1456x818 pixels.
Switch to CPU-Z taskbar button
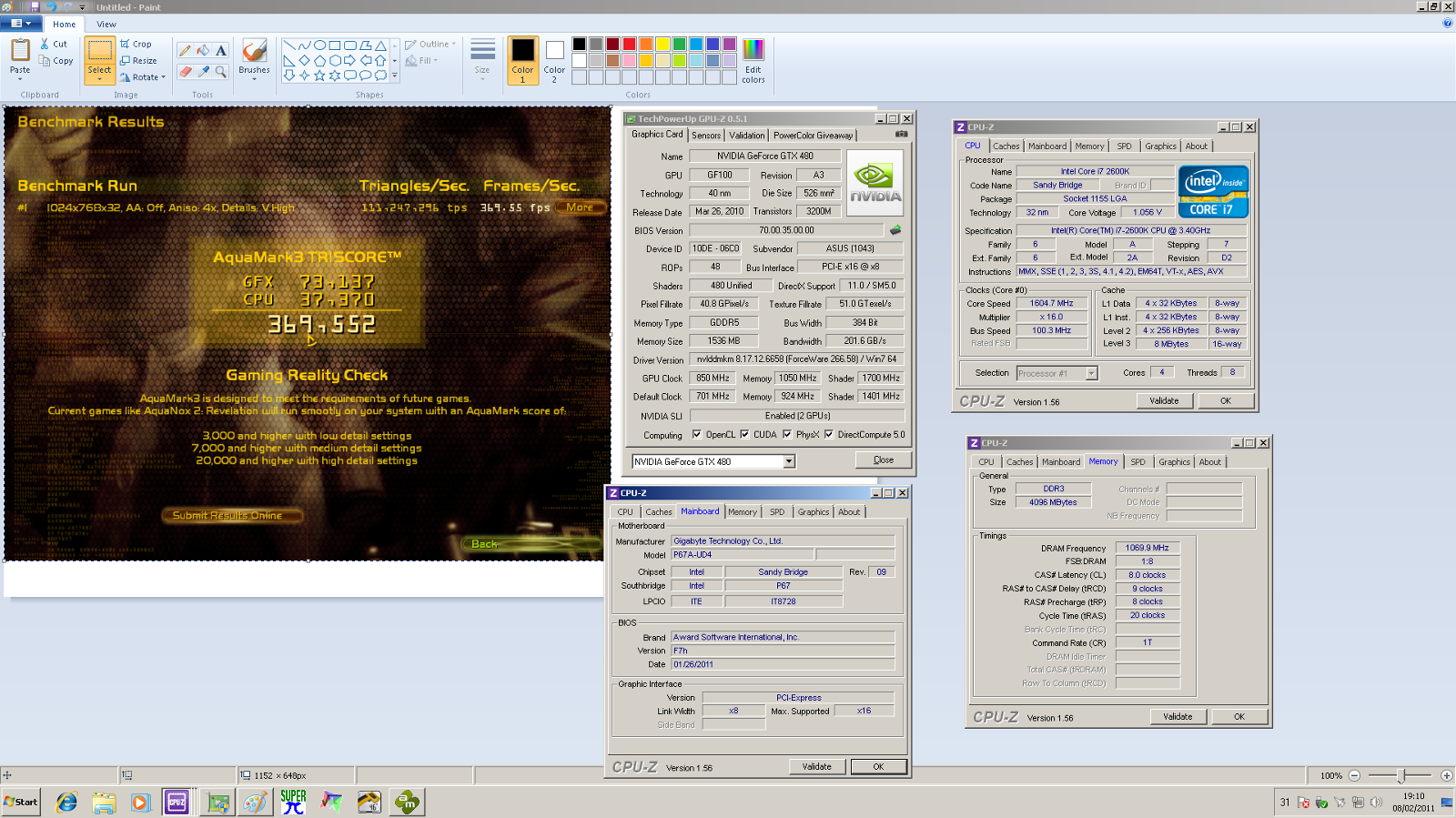[x=177, y=802]
